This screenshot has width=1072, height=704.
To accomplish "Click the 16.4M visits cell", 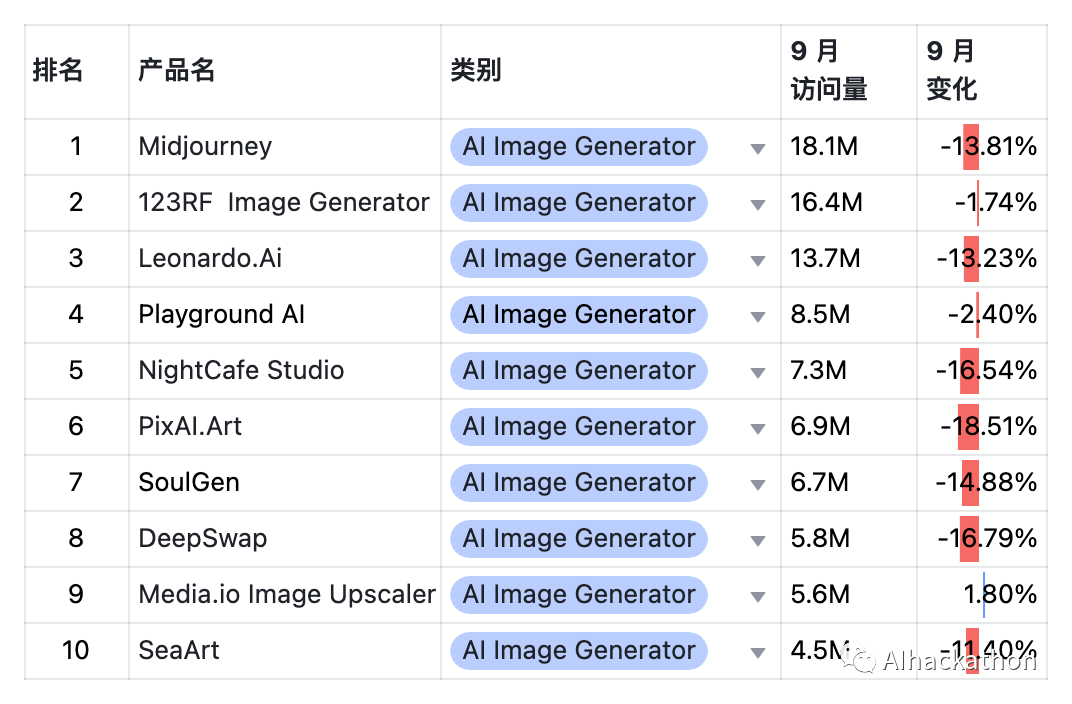I will pos(848,203).
